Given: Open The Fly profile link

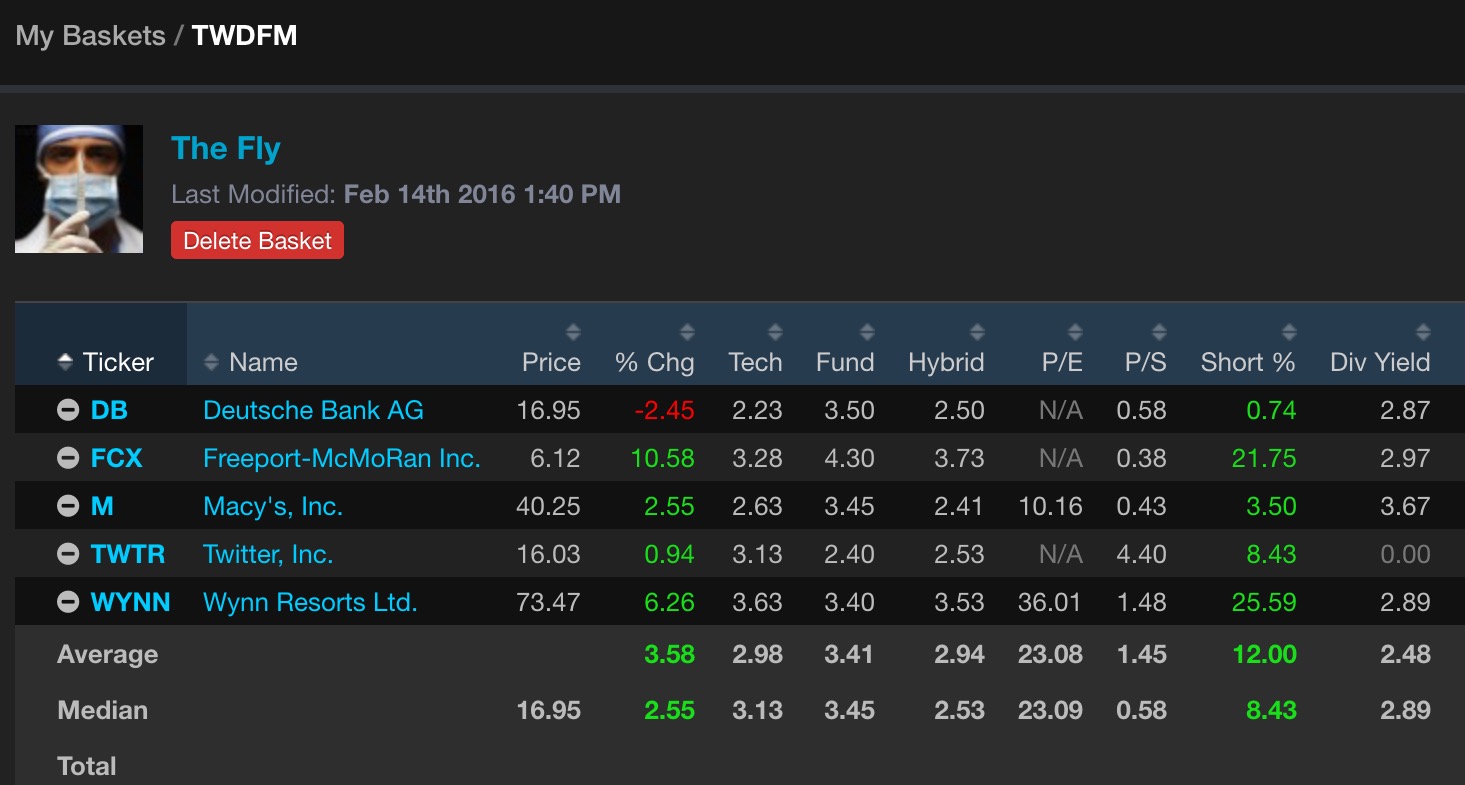Looking at the screenshot, I should point(226,148).
